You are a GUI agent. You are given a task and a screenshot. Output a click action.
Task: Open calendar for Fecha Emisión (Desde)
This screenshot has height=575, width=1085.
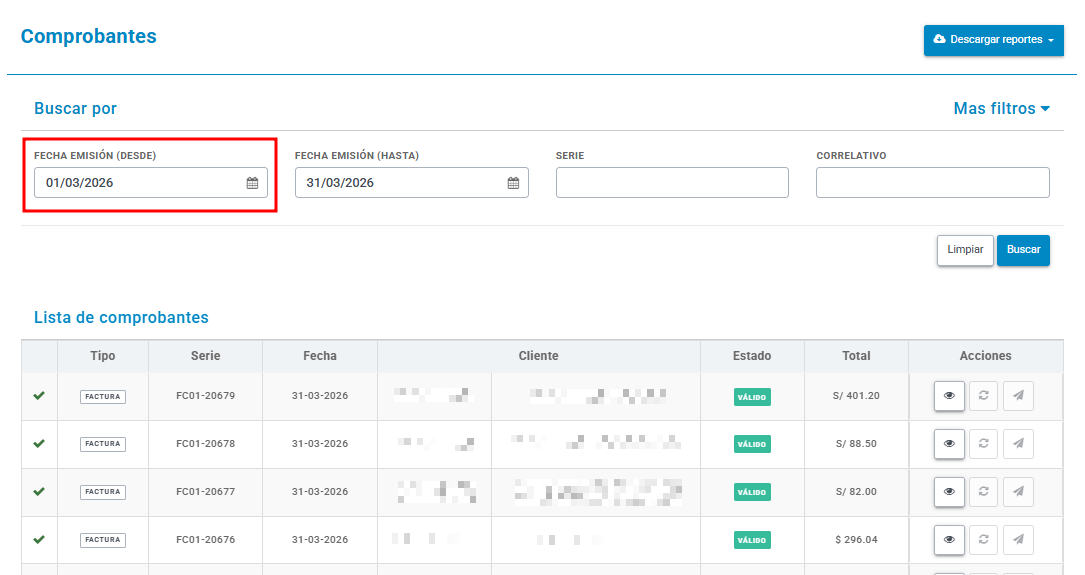pyautogui.click(x=253, y=183)
